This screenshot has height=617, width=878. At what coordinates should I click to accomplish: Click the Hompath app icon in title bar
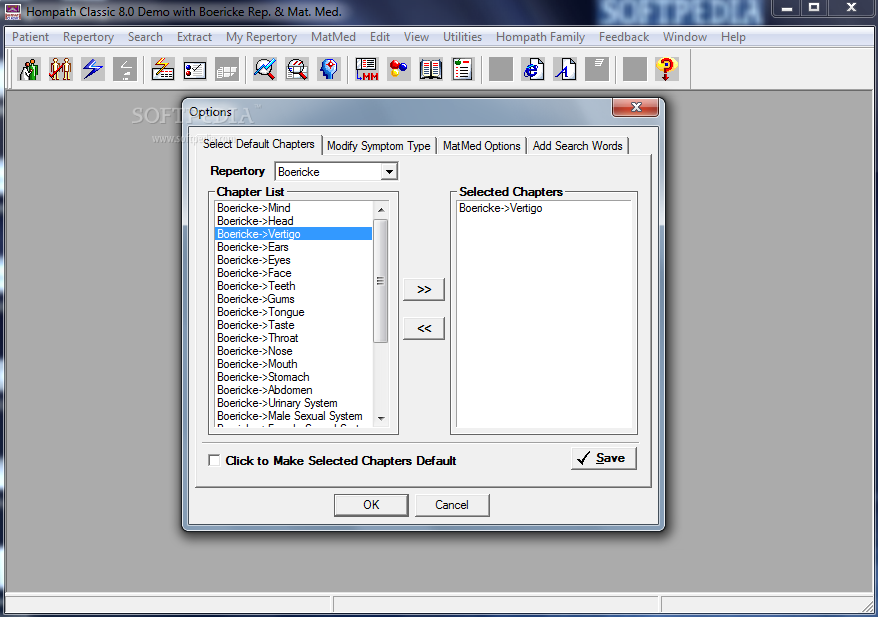[13, 11]
